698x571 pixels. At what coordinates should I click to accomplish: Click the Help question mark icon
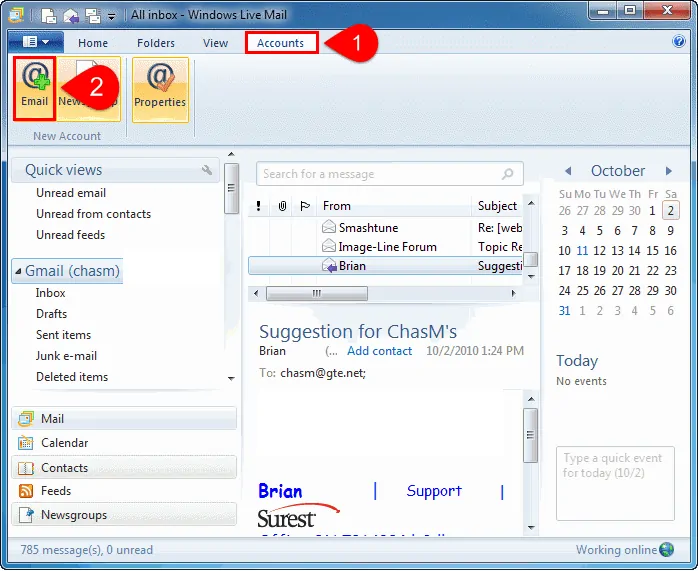[679, 42]
